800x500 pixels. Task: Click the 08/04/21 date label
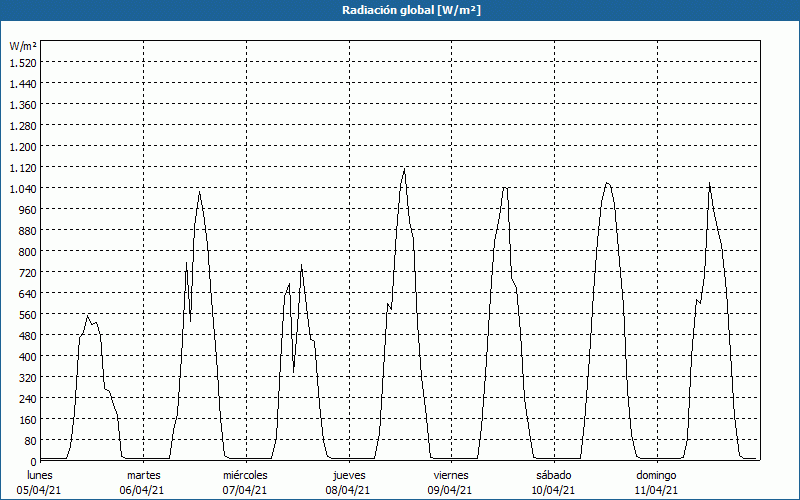pos(348,490)
